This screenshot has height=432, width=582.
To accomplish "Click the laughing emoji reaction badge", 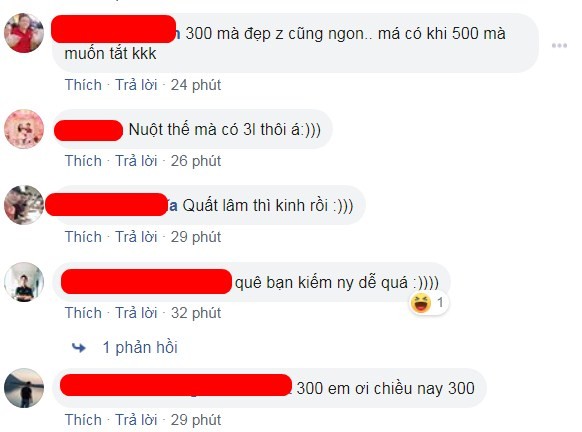I will tap(429, 302).
